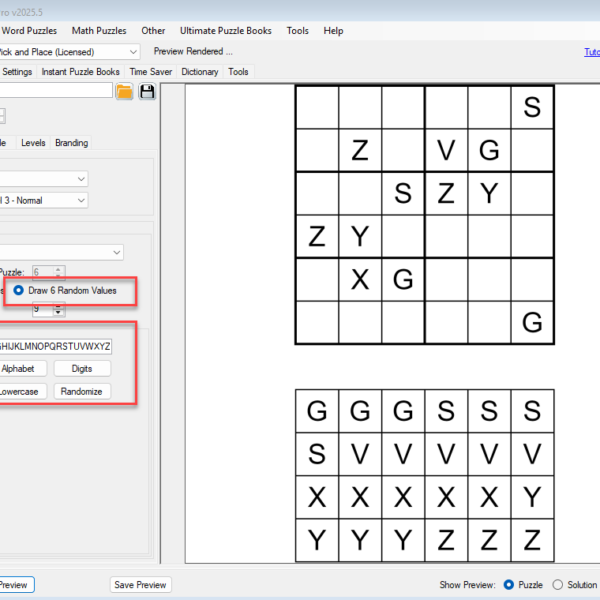Viewport: 600px width, 600px height.
Task: Click the random values count stepper arrows
Action: (58, 310)
